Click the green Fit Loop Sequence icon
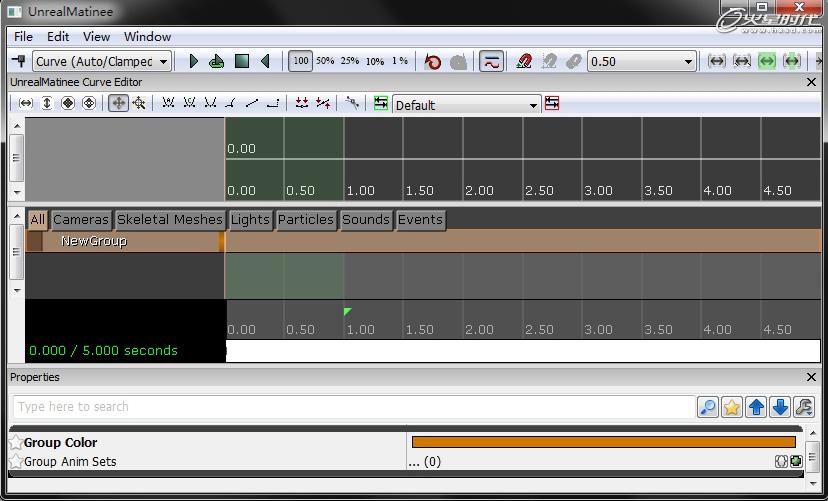828x501 pixels. [792, 61]
